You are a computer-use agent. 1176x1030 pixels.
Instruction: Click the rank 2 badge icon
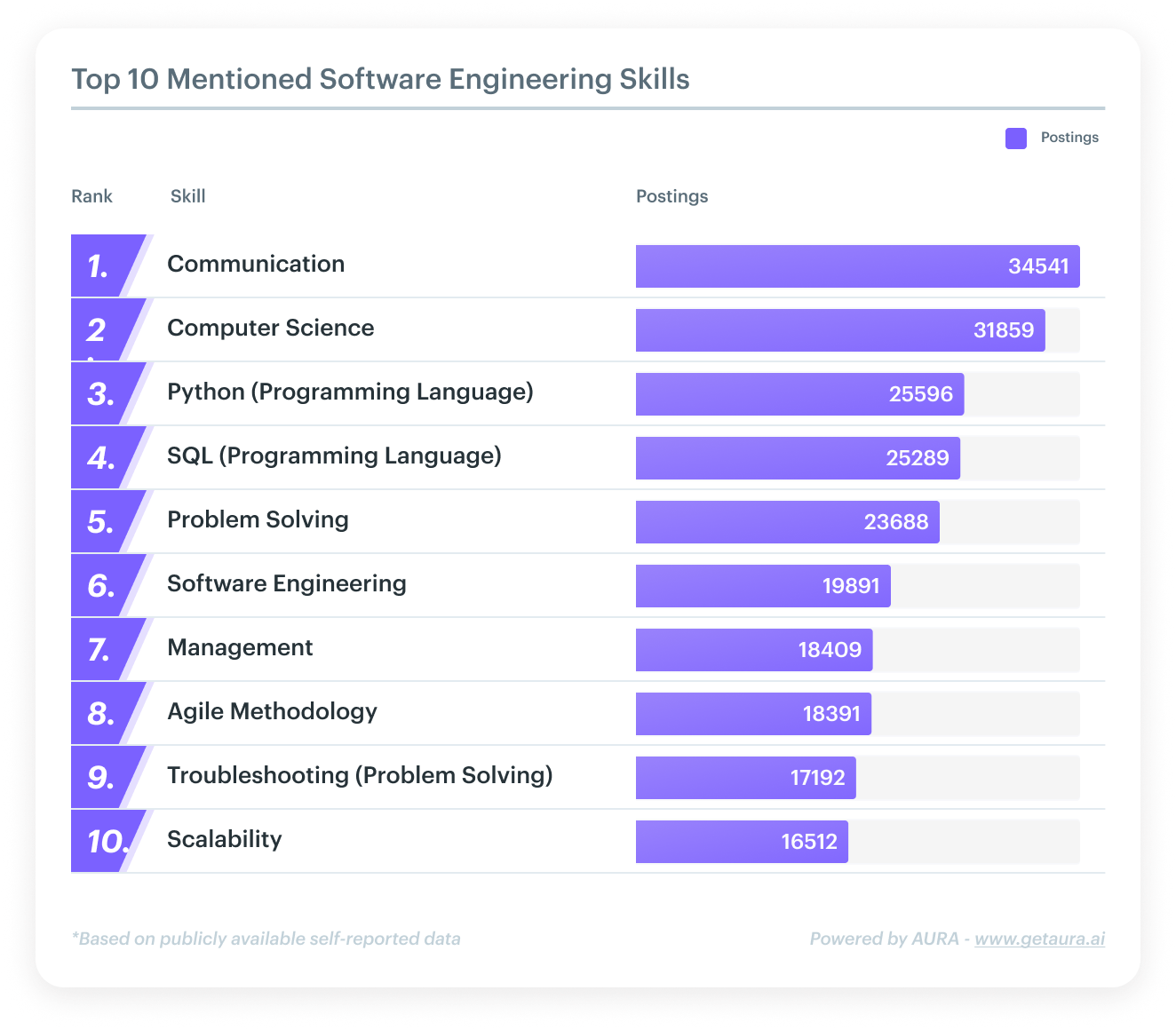[105, 329]
